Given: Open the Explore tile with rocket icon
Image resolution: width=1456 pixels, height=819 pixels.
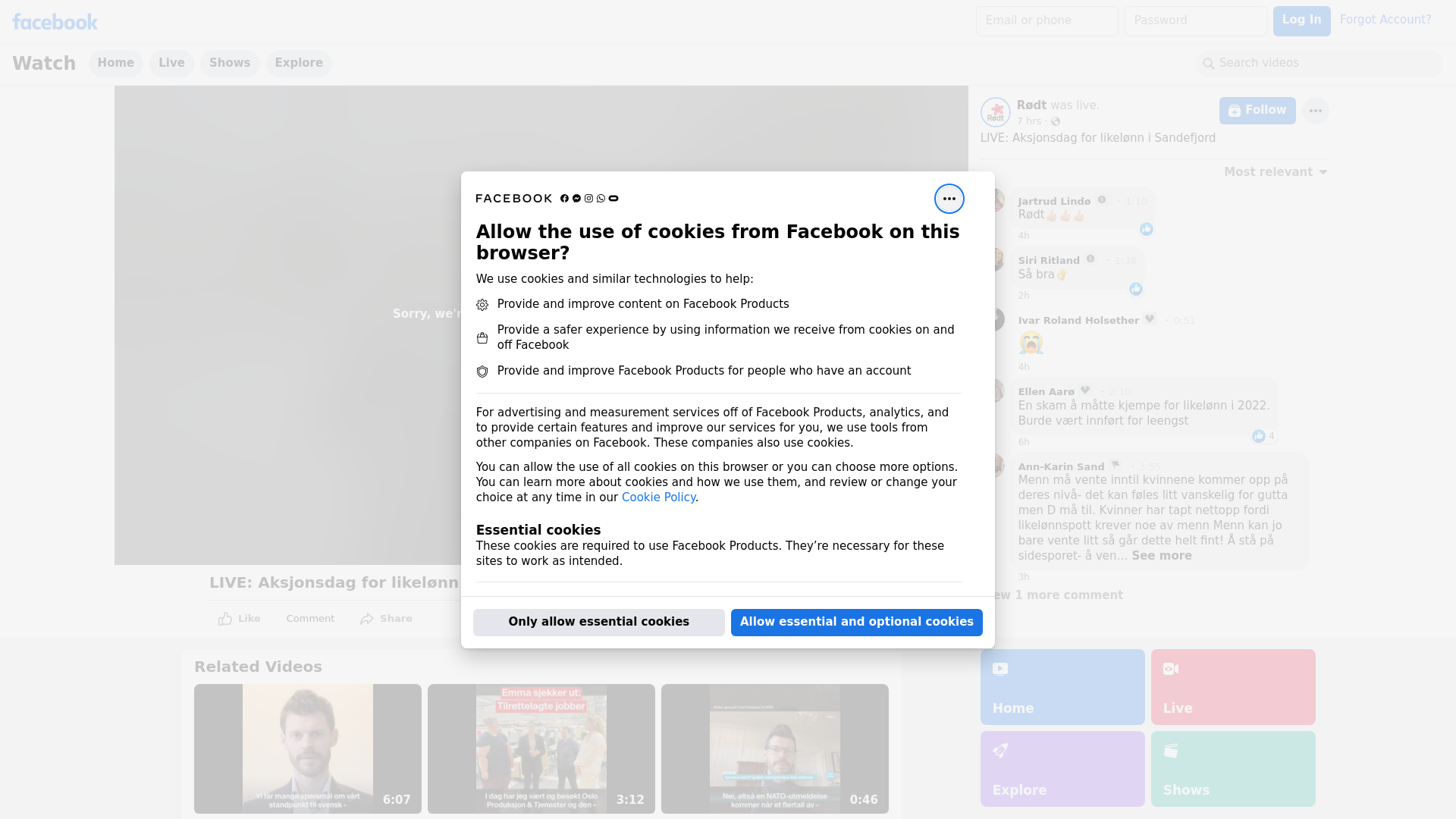Looking at the screenshot, I should point(1062,768).
